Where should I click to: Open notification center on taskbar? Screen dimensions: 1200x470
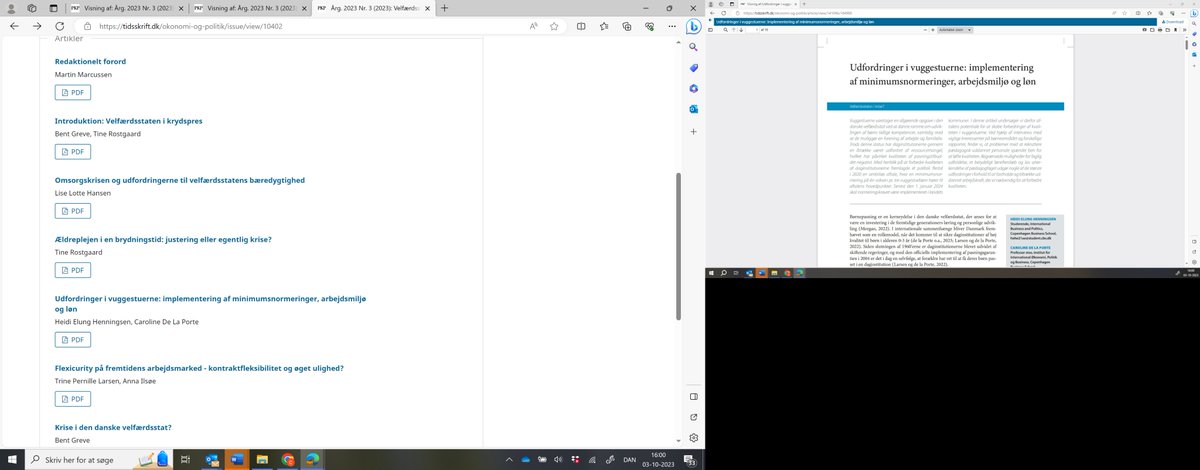coord(690,459)
